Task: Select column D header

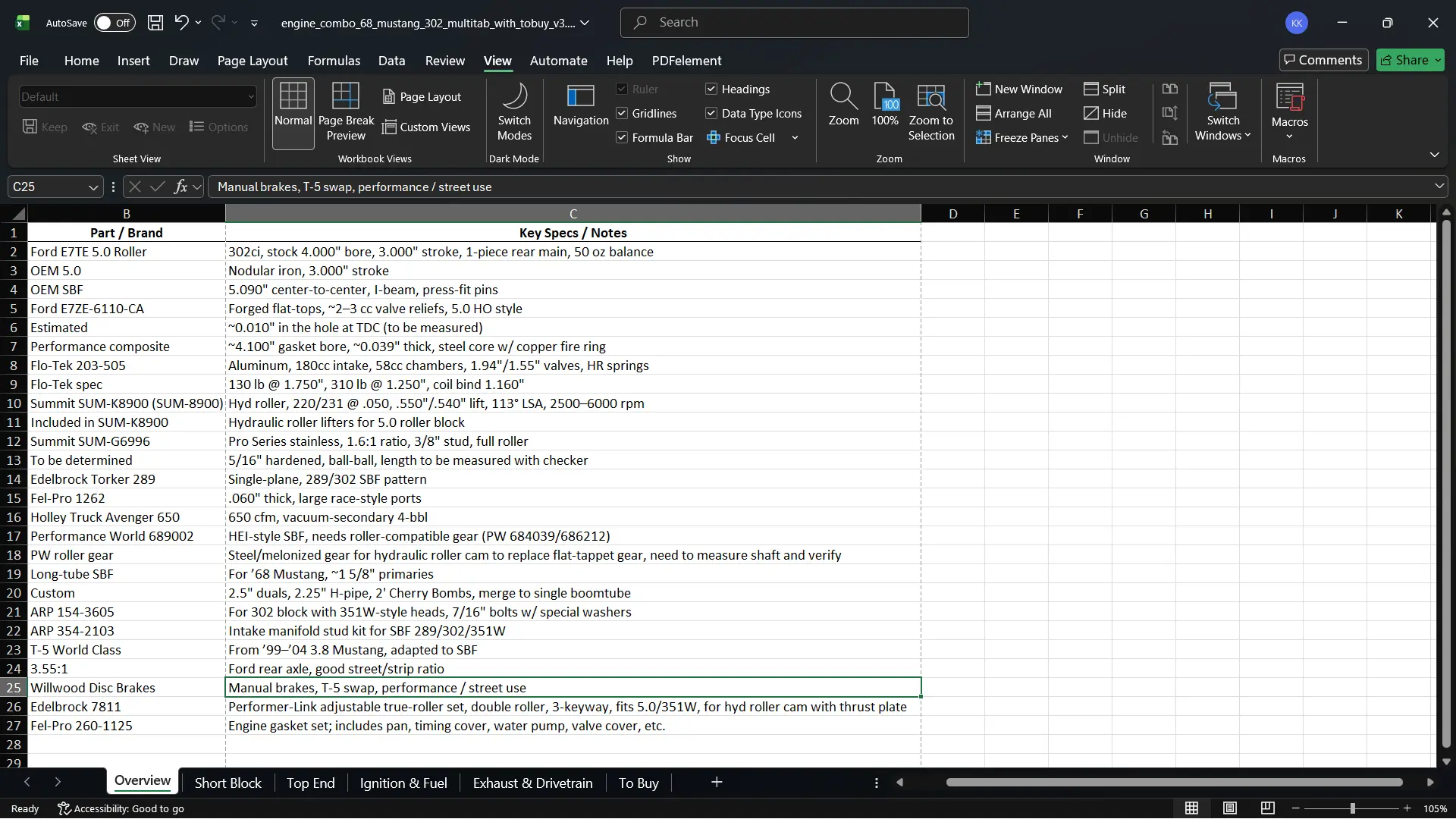Action: pyautogui.click(x=952, y=214)
